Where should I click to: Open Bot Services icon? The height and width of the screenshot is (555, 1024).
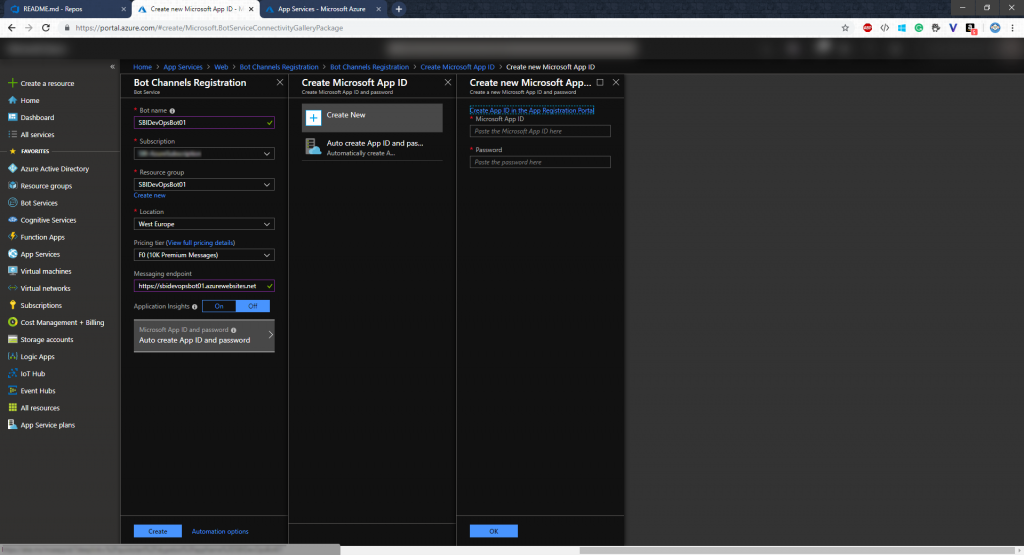point(12,202)
